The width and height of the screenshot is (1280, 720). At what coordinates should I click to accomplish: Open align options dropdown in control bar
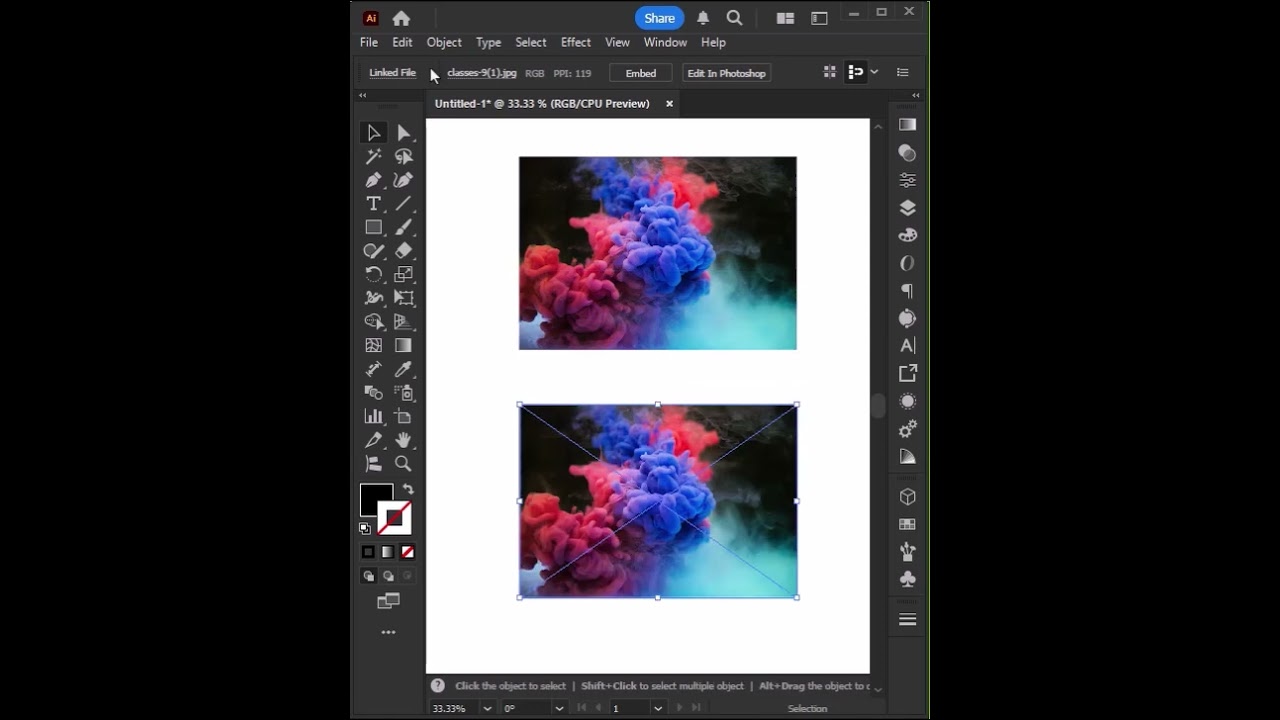pos(874,72)
